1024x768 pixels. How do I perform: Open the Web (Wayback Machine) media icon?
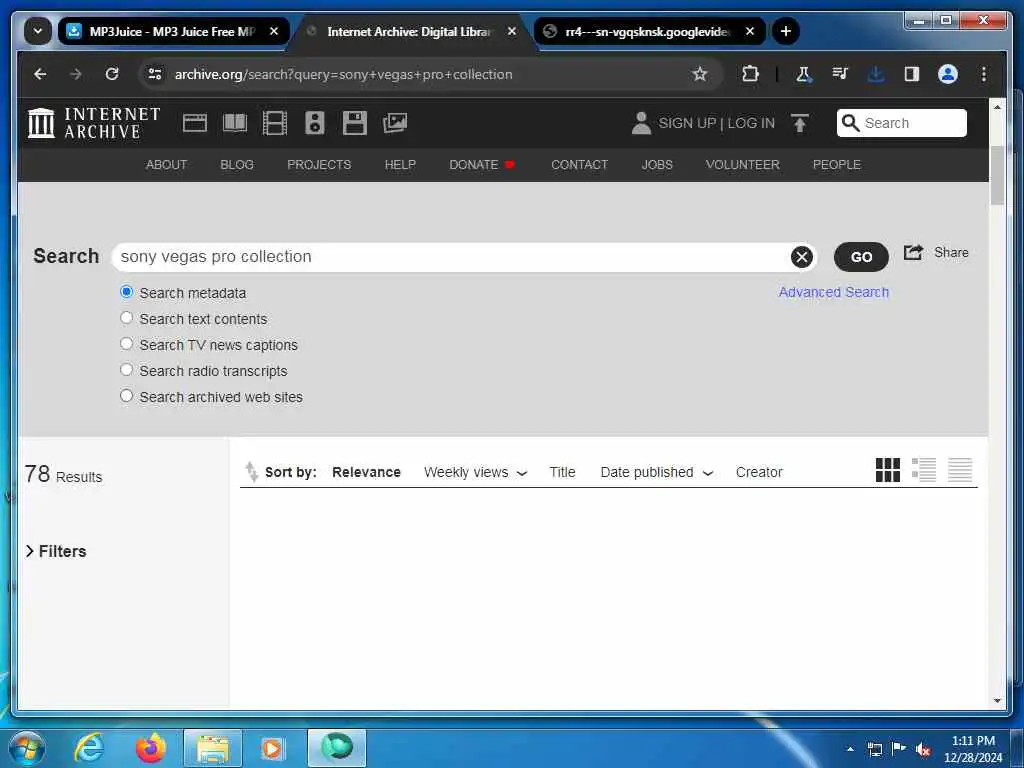pos(195,123)
